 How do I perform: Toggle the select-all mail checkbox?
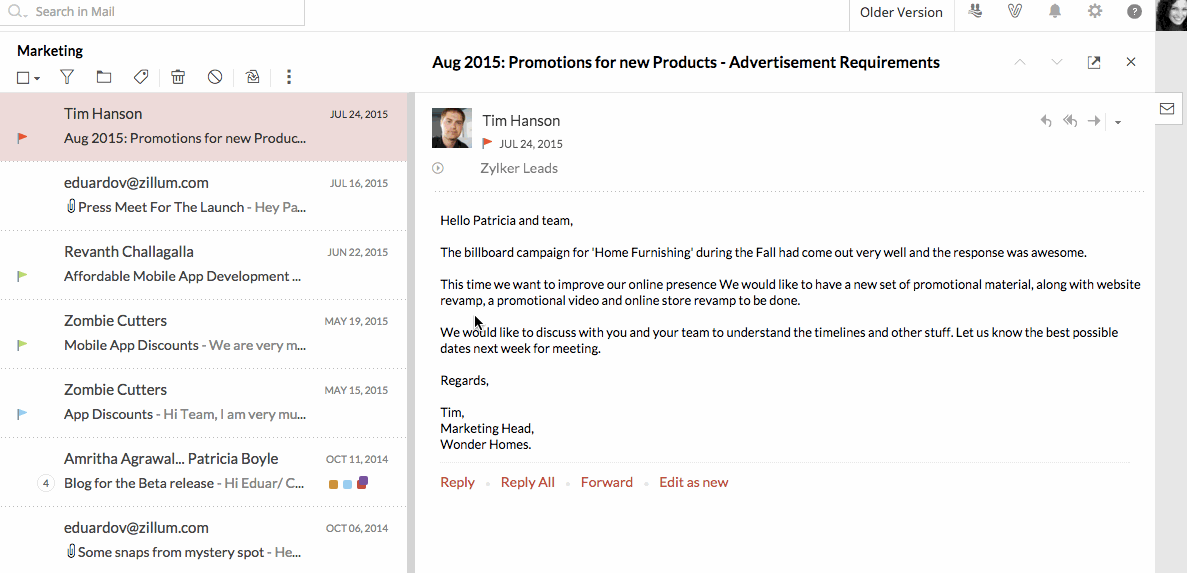(24, 77)
